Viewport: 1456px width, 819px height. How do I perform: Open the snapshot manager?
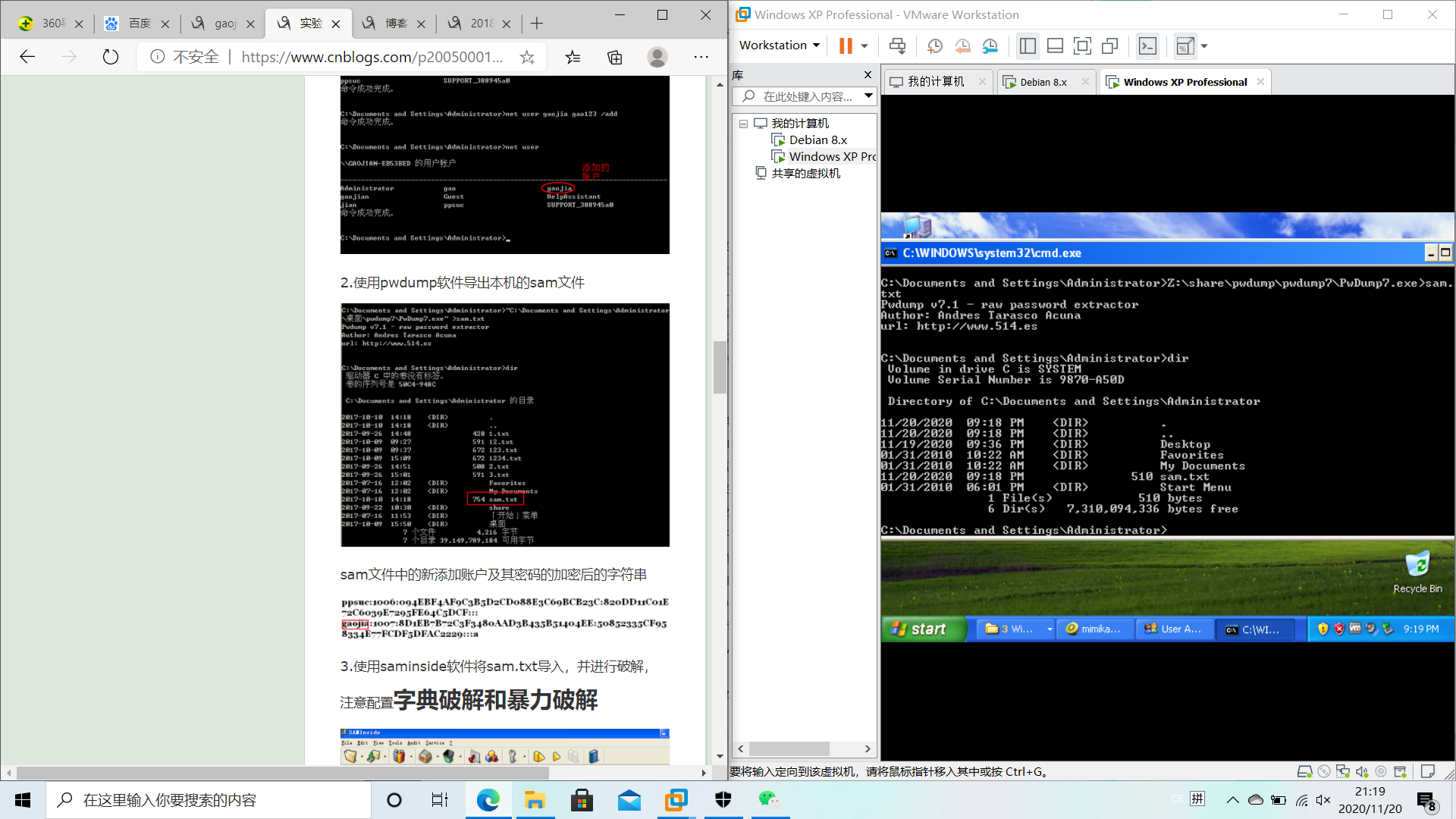tap(990, 46)
